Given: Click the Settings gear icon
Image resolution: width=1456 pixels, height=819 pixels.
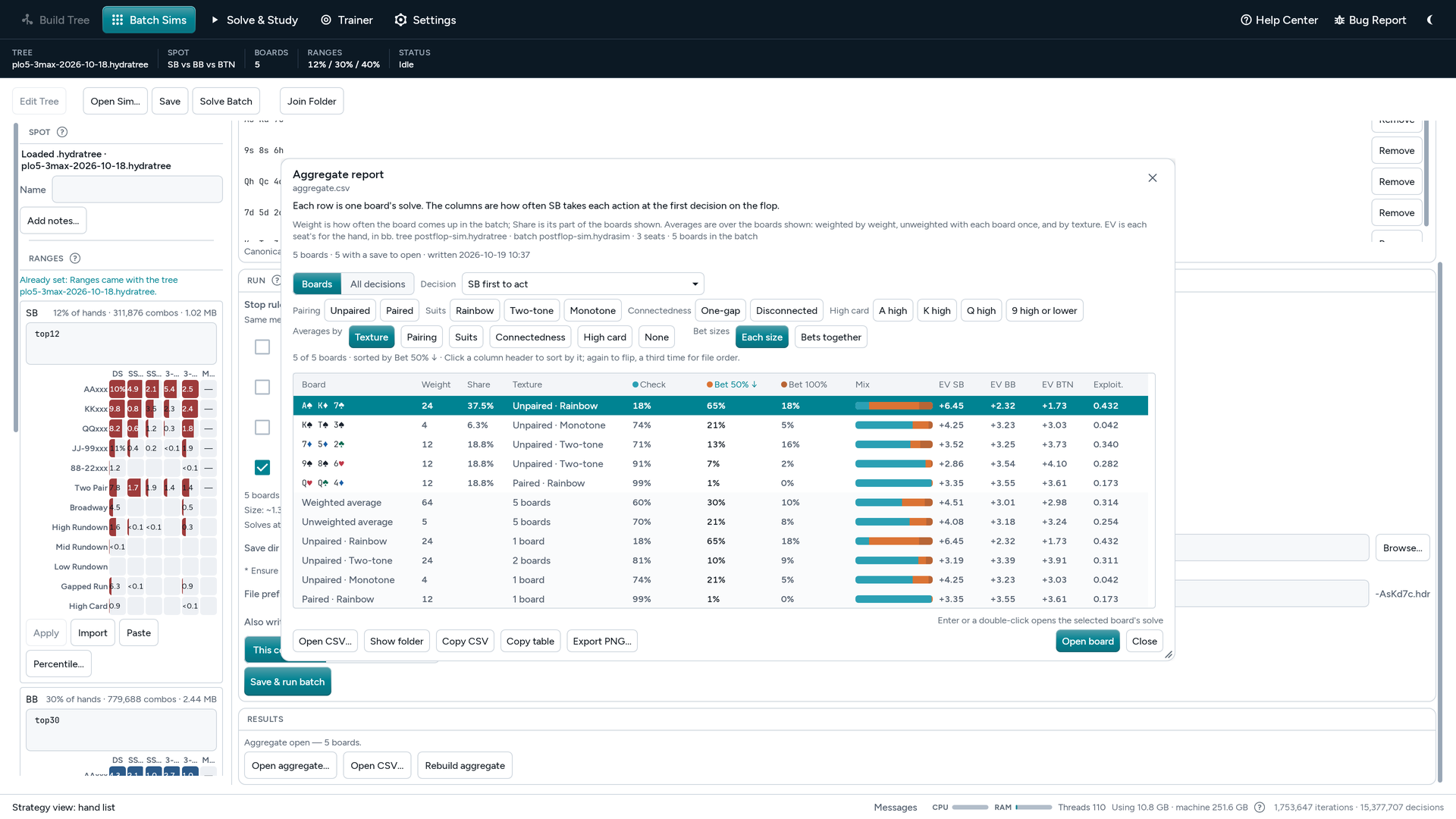Looking at the screenshot, I should [x=401, y=20].
